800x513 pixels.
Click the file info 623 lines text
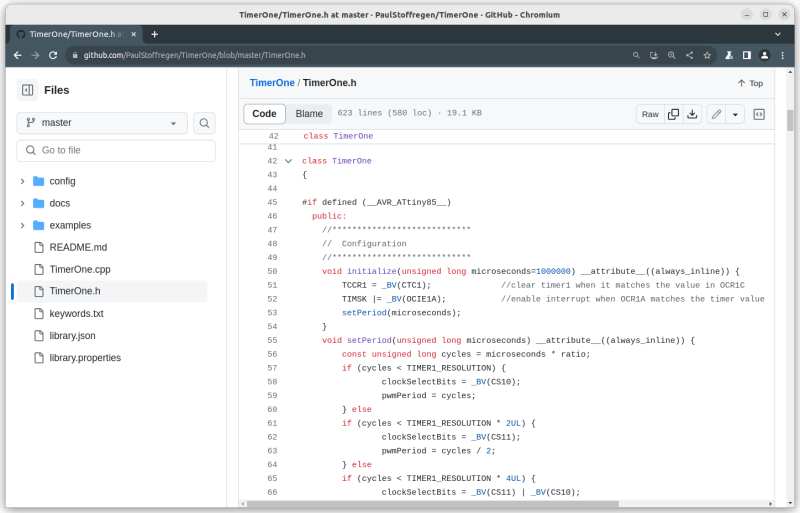409,113
